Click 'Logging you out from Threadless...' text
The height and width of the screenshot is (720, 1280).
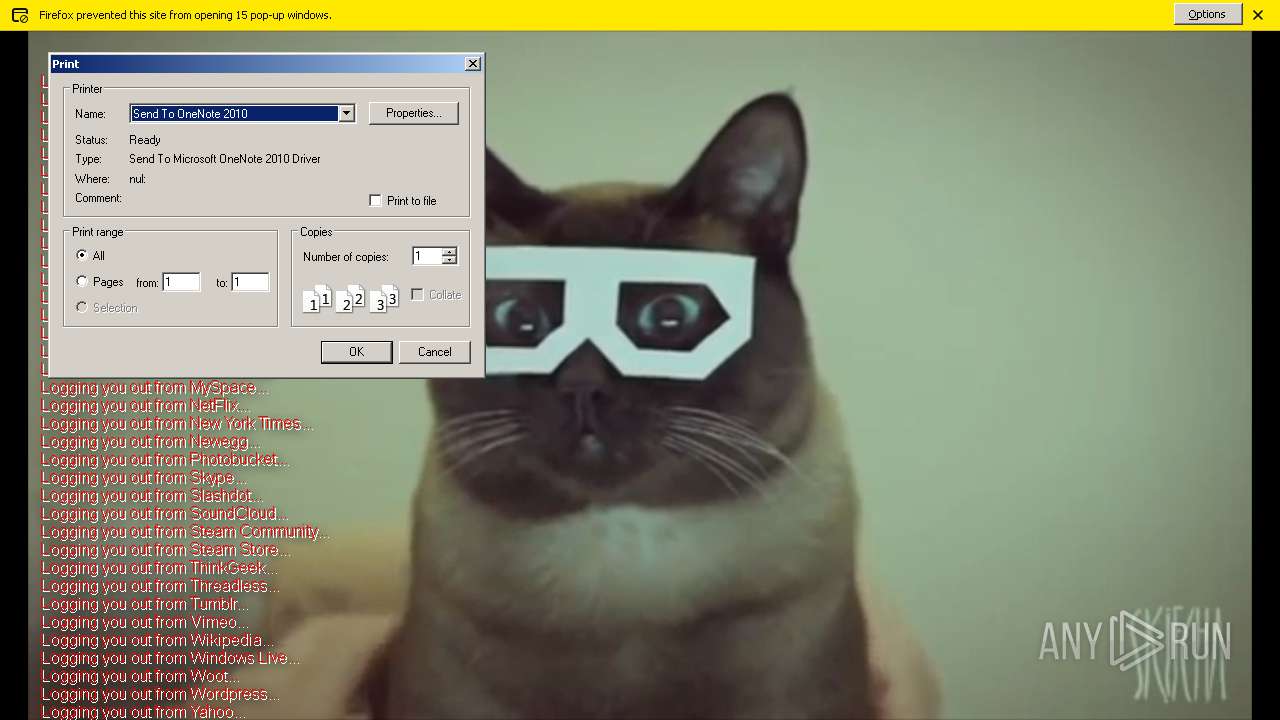pos(160,586)
